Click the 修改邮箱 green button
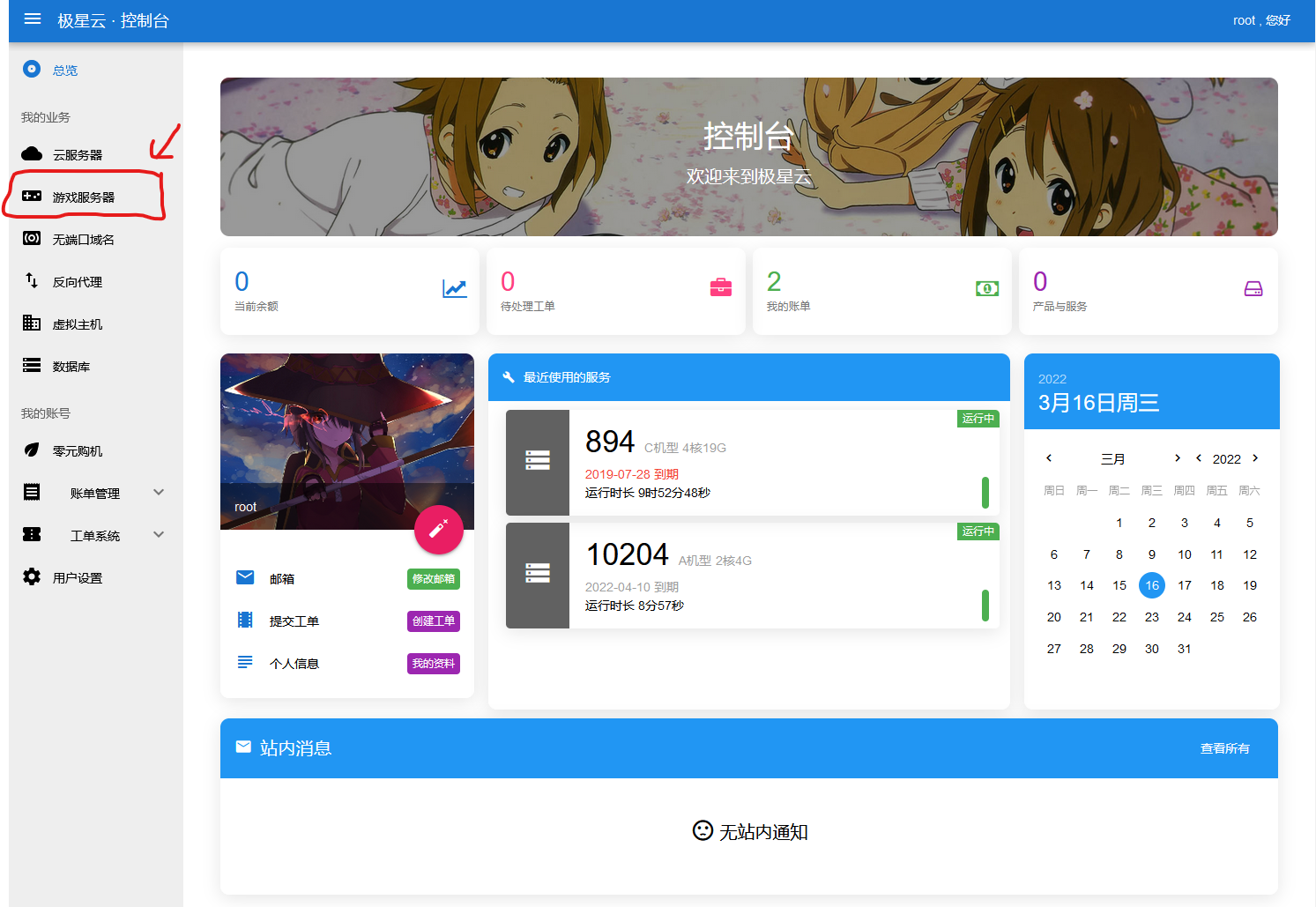Screen dimensions: 1316x907 coord(434,579)
